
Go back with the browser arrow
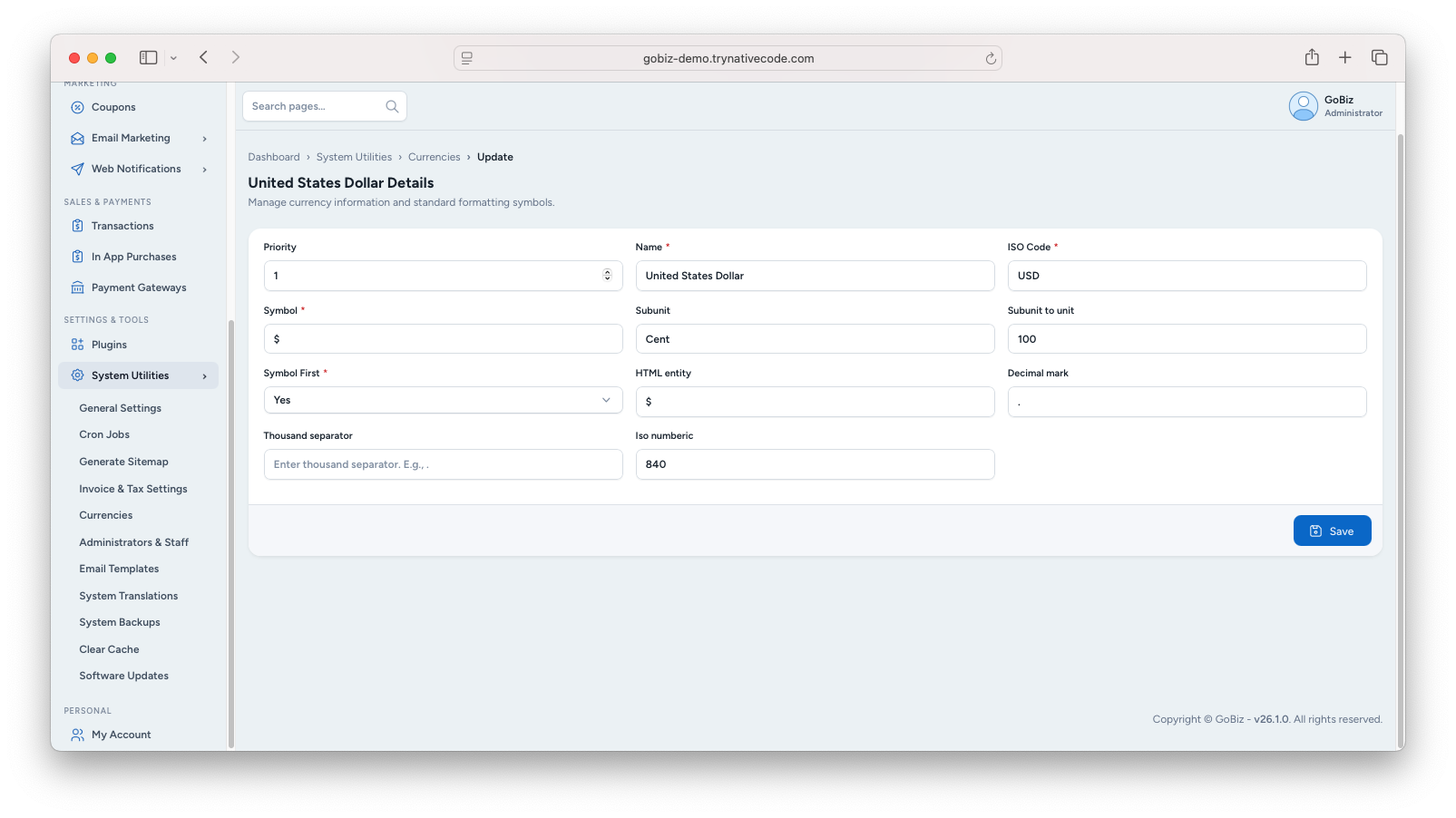tap(203, 57)
